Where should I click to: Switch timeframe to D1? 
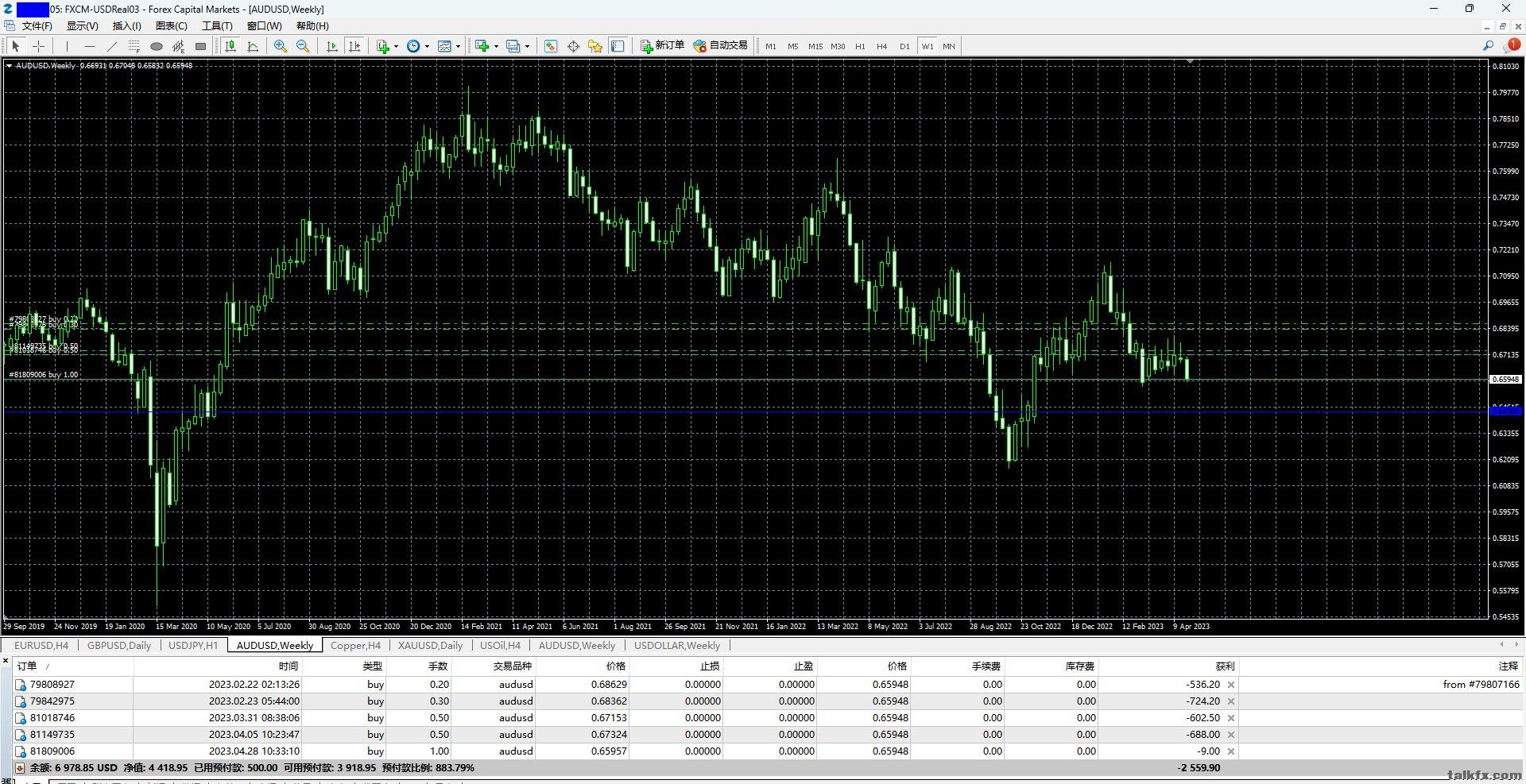click(x=904, y=46)
